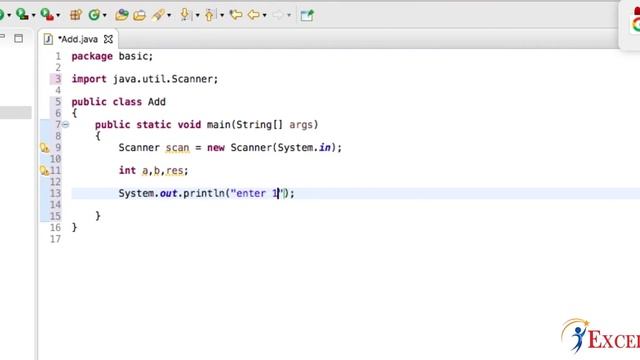Click the warning quick-fix icon on line 9
640x360 pixels.
coord(44,148)
